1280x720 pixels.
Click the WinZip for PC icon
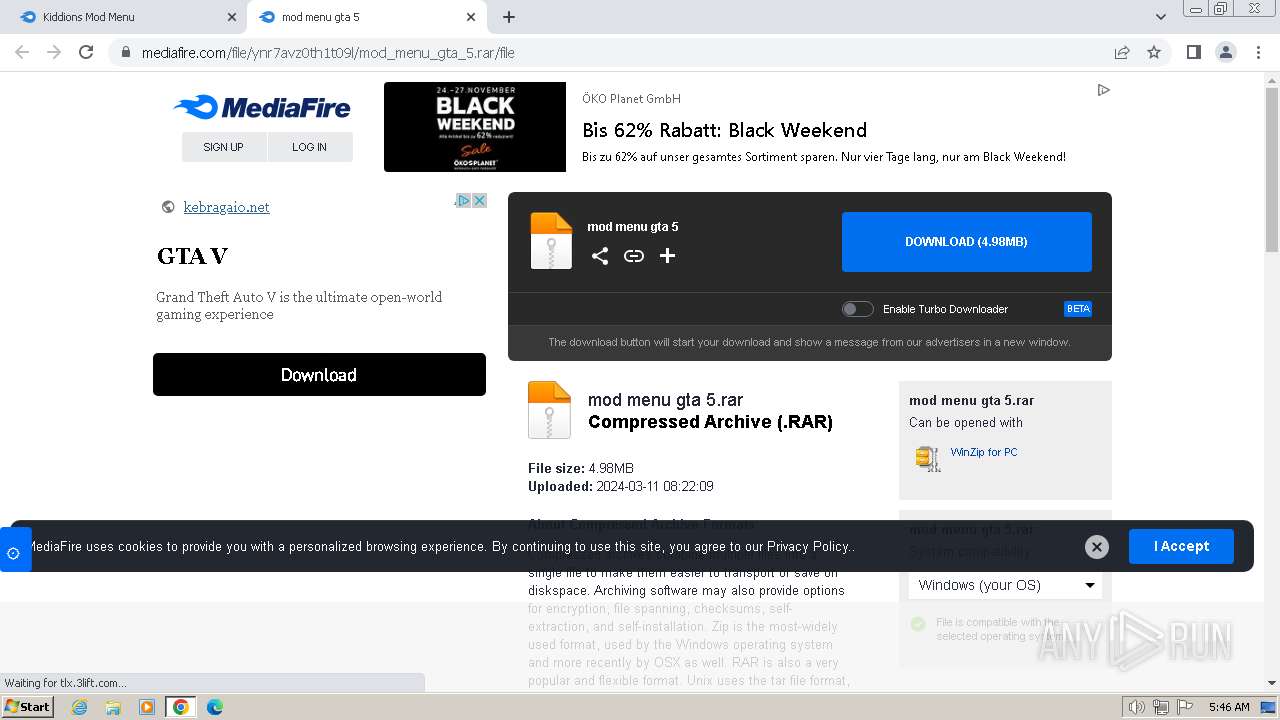928,458
